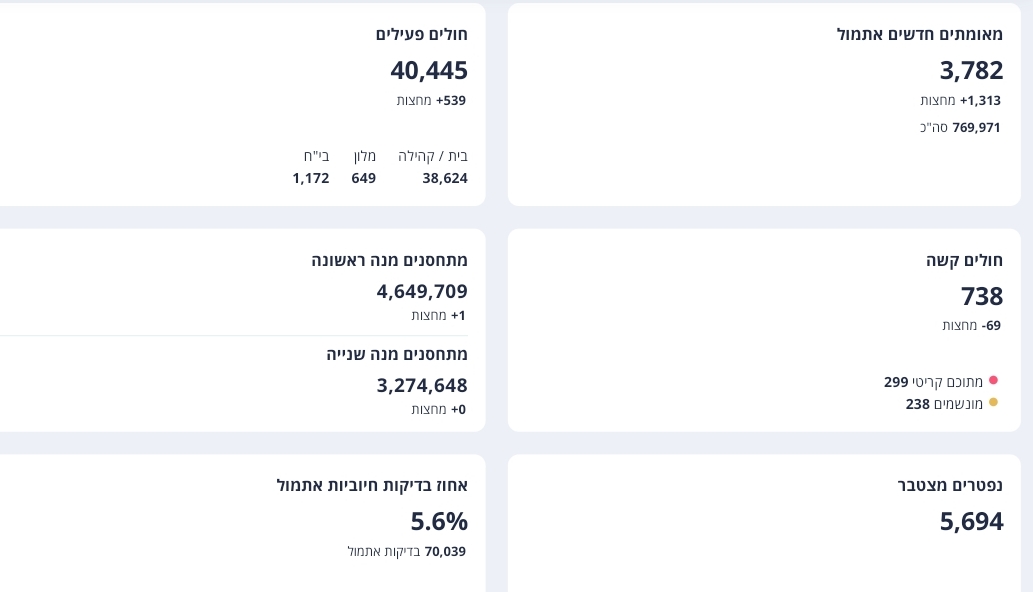The height and width of the screenshot is (592, 1033).
Task: Select the 738 severe patients number
Action: [981, 296]
